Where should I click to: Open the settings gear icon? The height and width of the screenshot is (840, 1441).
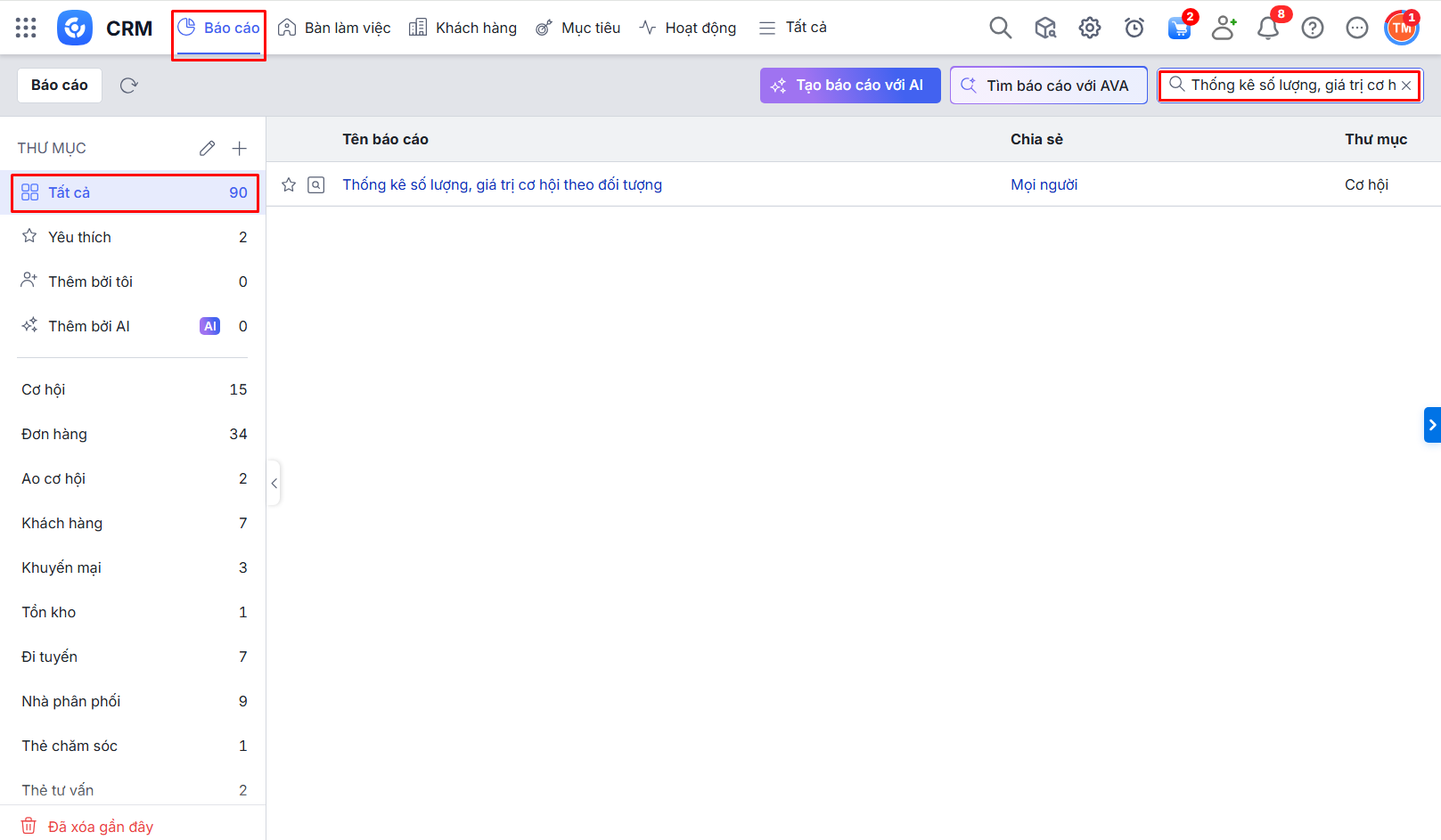pos(1089,28)
